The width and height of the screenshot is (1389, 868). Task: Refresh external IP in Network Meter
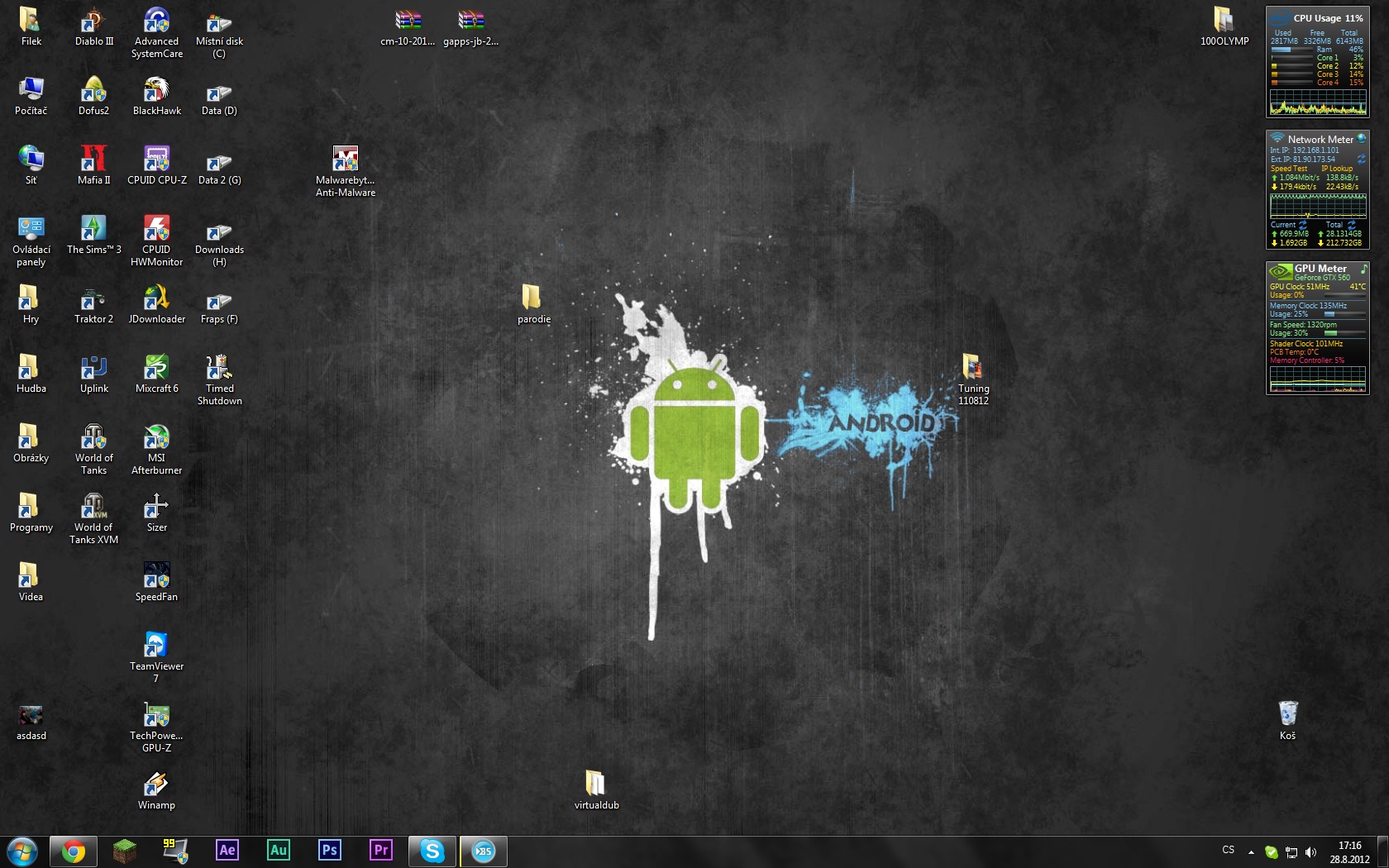pos(1361,159)
